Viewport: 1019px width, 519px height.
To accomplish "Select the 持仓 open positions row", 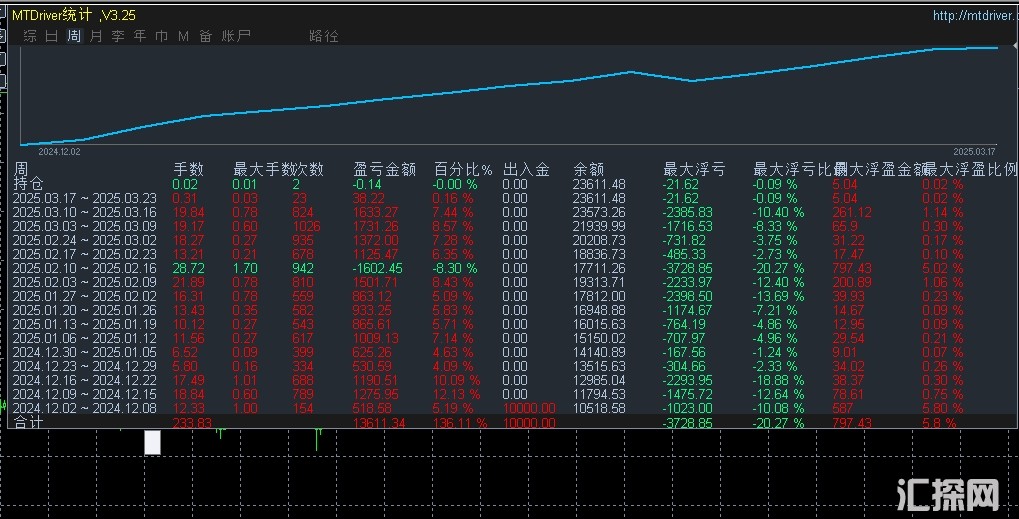I will (x=28, y=184).
